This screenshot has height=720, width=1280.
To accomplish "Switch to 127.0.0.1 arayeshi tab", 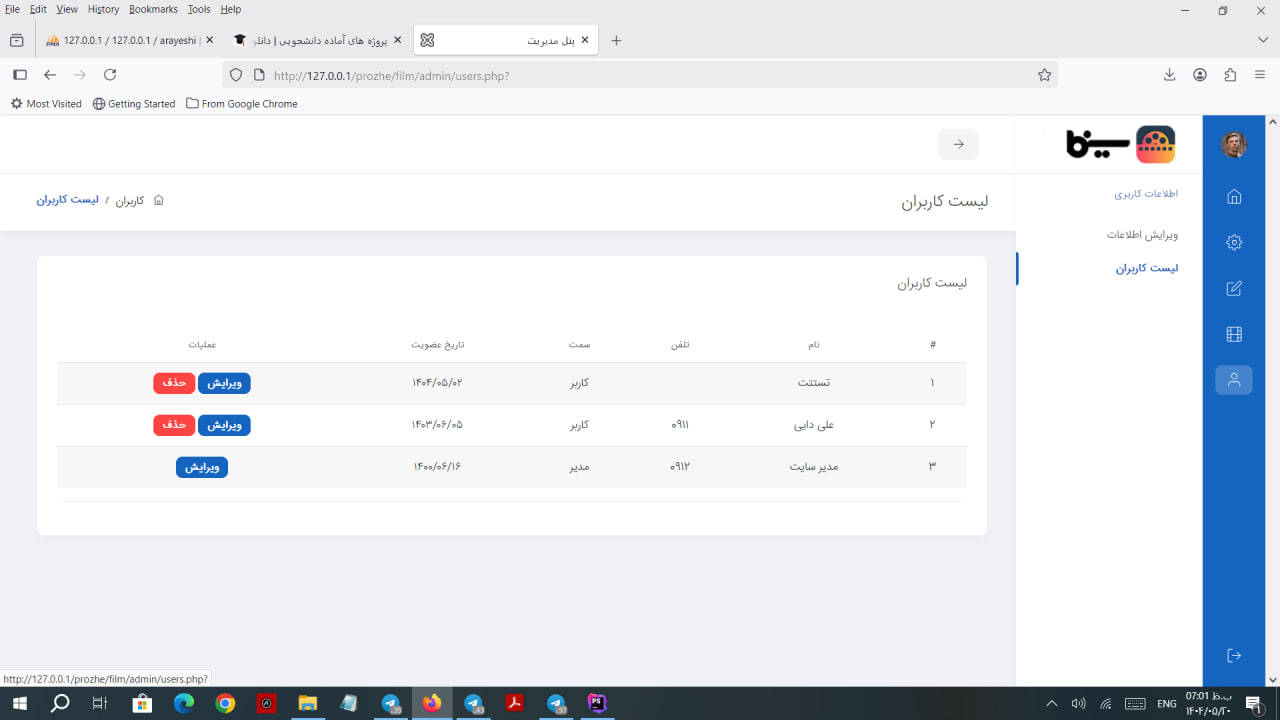I will pos(130,40).
